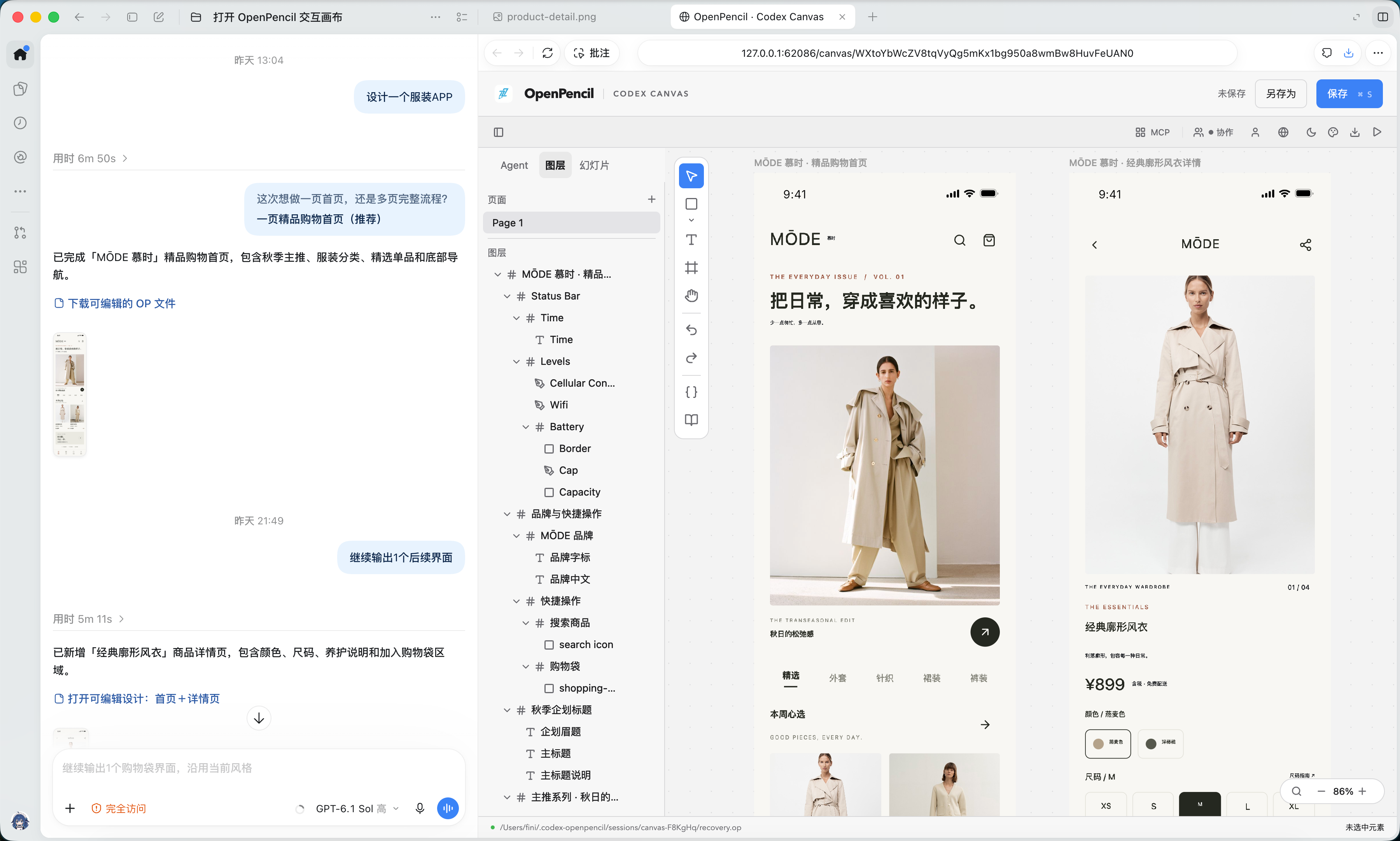
Task: Collapse the 品牌与快捷操作 layer group
Action: (507, 514)
